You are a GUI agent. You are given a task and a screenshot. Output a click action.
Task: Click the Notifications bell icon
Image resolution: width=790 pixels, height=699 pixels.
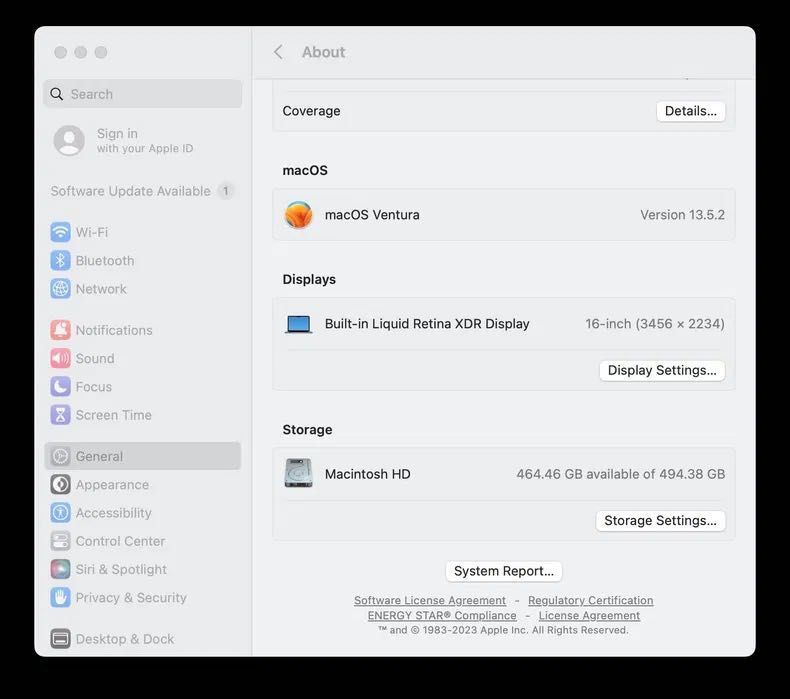(x=60, y=330)
